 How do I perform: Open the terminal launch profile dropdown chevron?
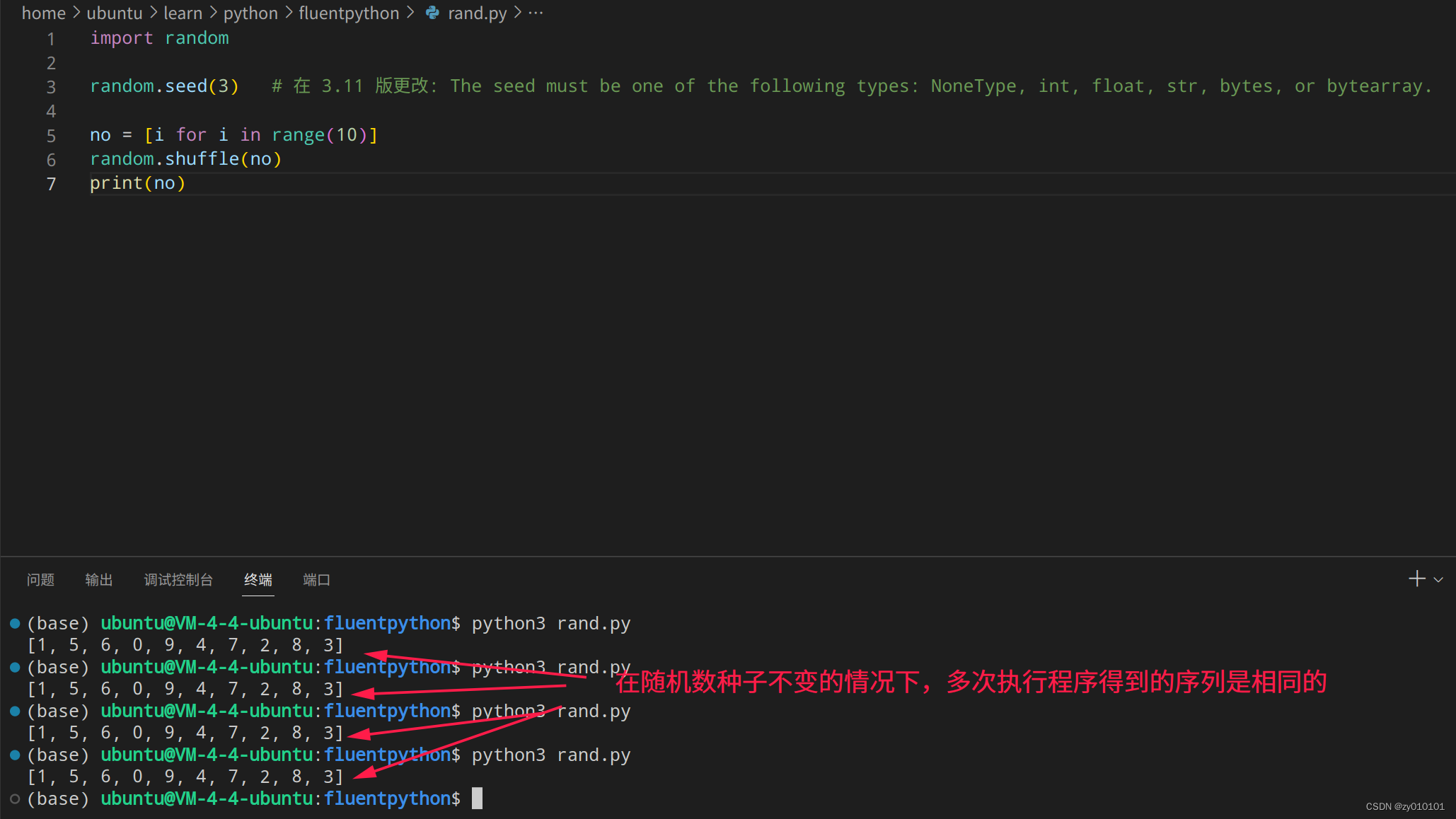click(1438, 580)
